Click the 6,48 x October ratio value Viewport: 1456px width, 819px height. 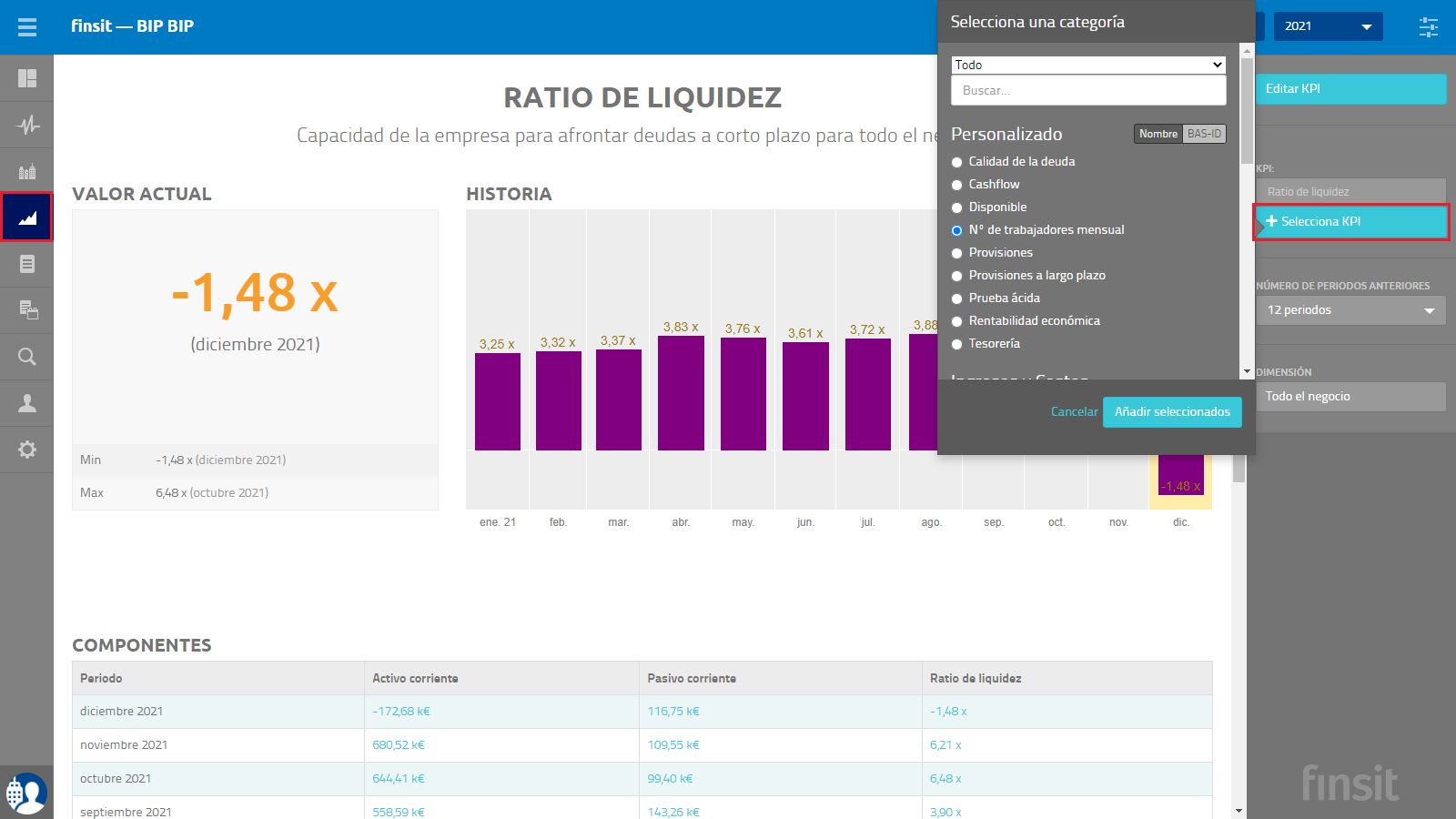tap(945, 779)
